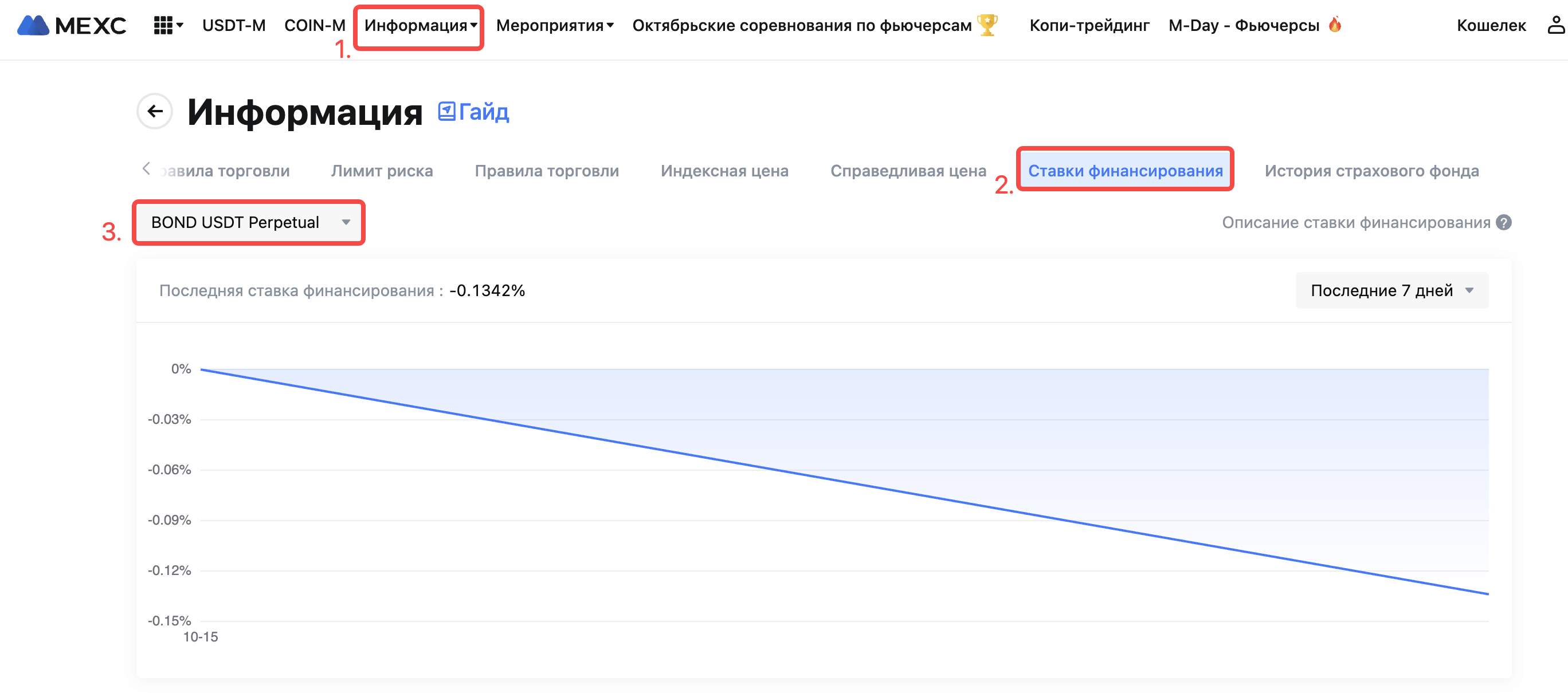1568x693 pixels.
Task: Open the Индексная цена tab
Action: (724, 171)
